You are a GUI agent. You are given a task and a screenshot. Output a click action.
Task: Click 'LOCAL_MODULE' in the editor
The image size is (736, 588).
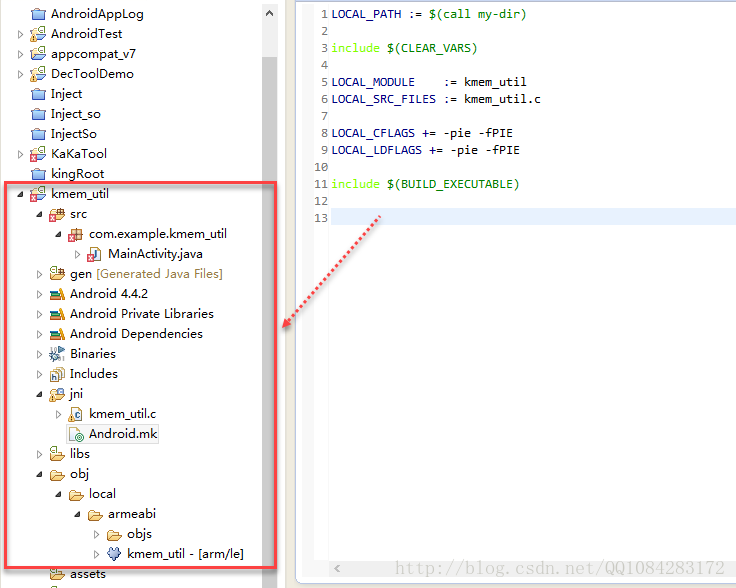pyautogui.click(x=373, y=82)
